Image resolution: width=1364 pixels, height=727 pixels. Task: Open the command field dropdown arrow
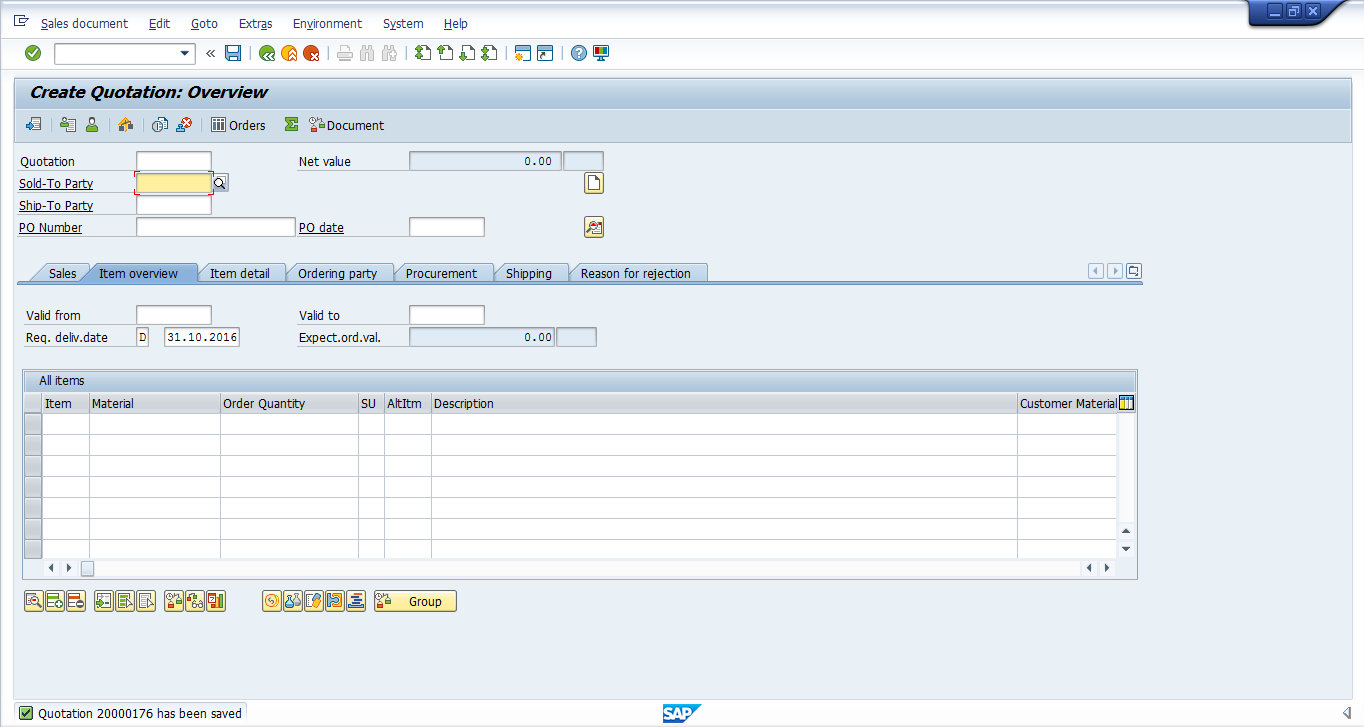click(185, 53)
